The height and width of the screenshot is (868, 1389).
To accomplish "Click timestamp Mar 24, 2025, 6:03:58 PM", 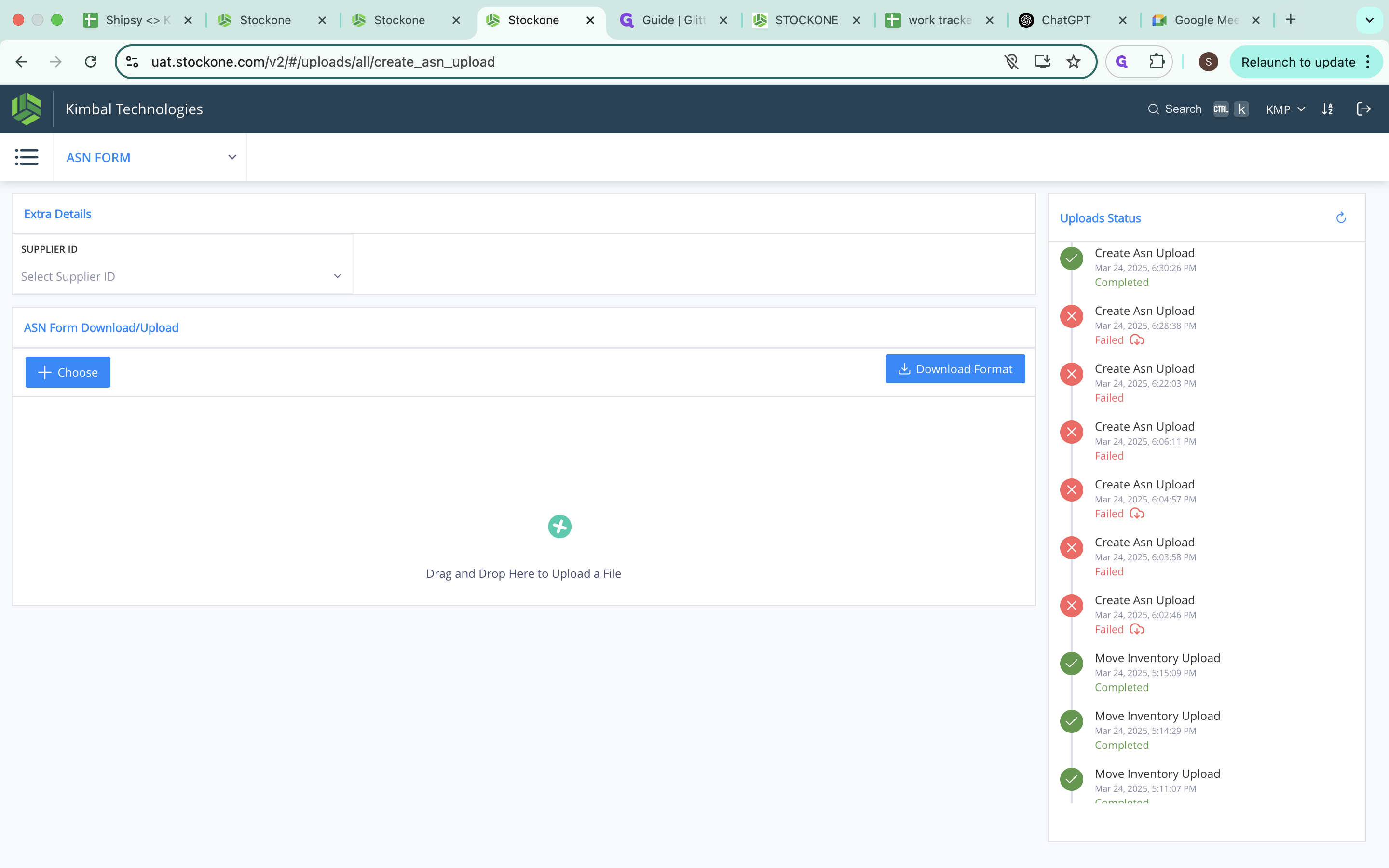I will 1145,557.
